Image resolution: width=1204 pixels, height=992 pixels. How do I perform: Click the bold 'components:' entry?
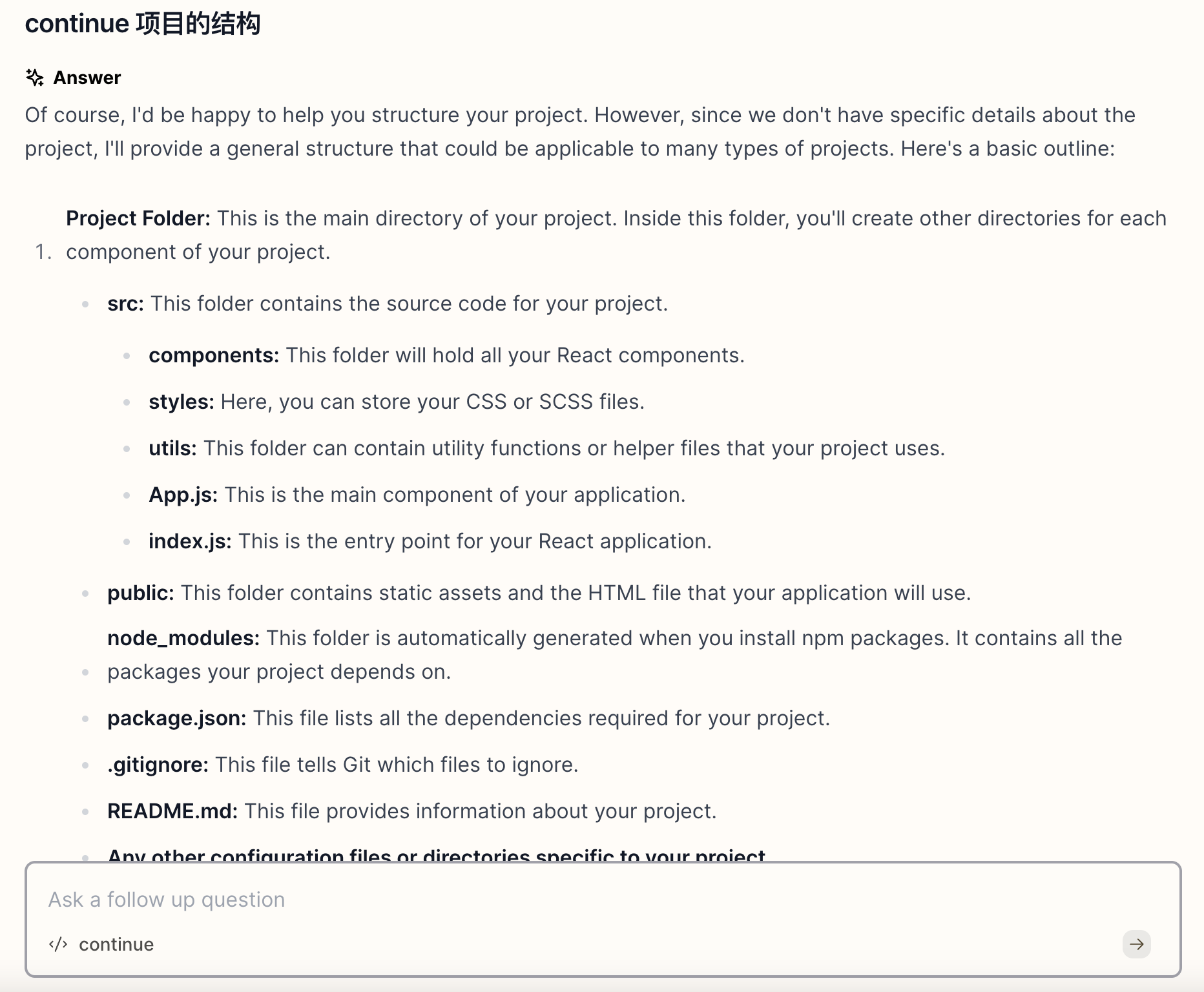[x=214, y=355]
